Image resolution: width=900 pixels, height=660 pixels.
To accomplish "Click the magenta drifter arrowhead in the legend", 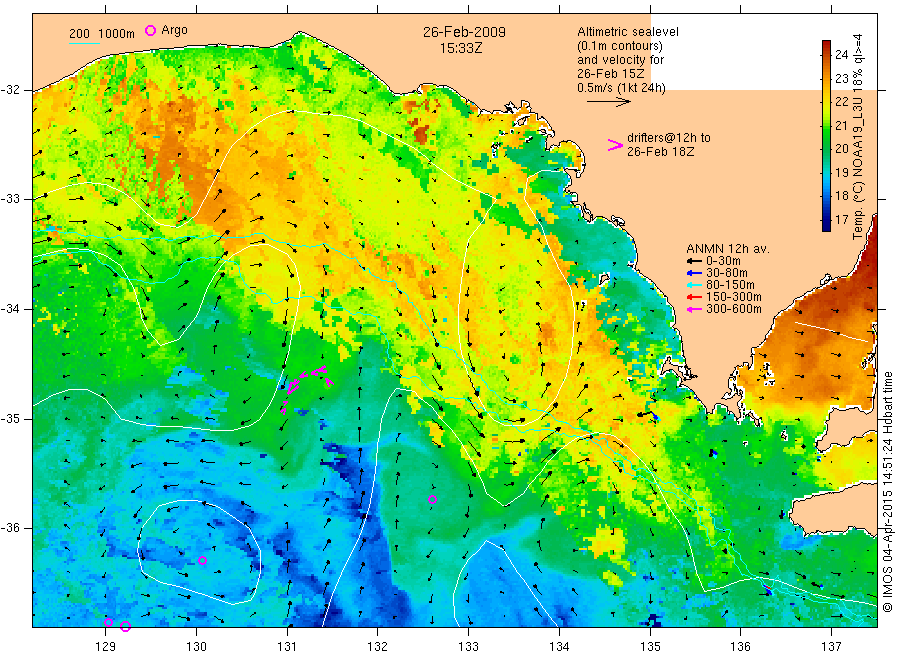I will pyautogui.click(x=615, y=145).
